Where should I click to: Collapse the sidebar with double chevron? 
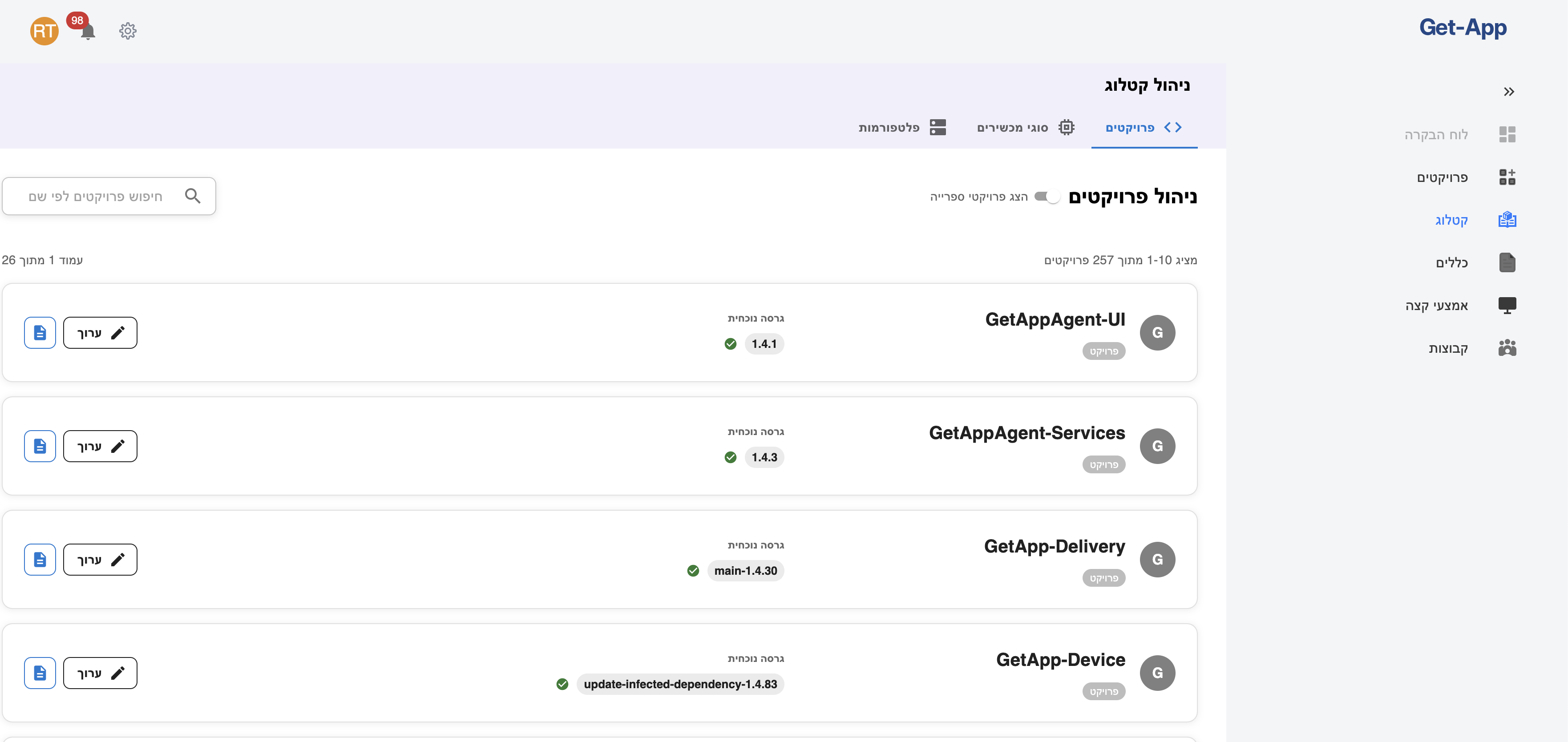[x=1508, y=92]
